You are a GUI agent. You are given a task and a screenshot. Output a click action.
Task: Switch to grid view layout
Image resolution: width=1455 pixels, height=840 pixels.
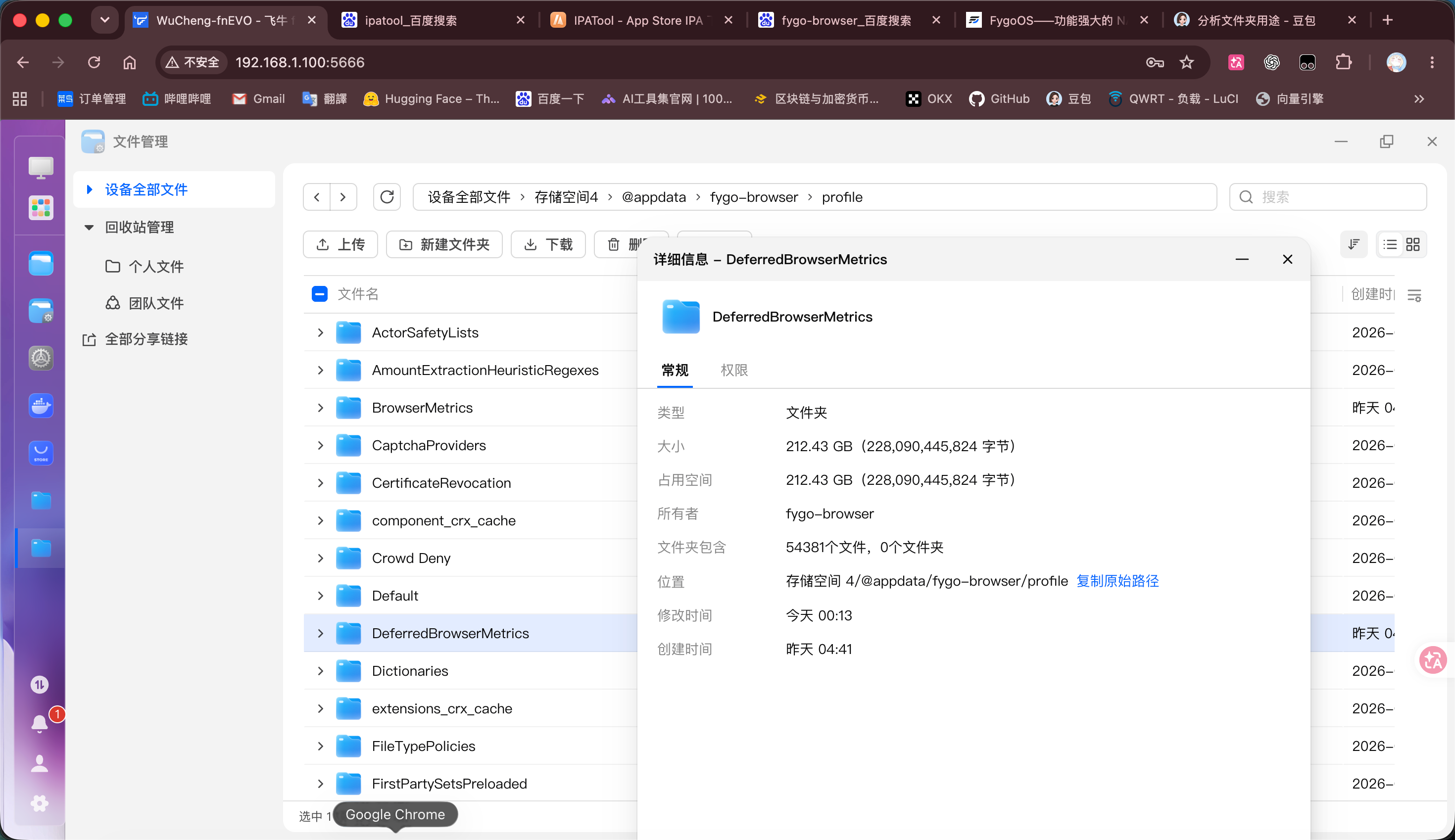coord(1413,244)
